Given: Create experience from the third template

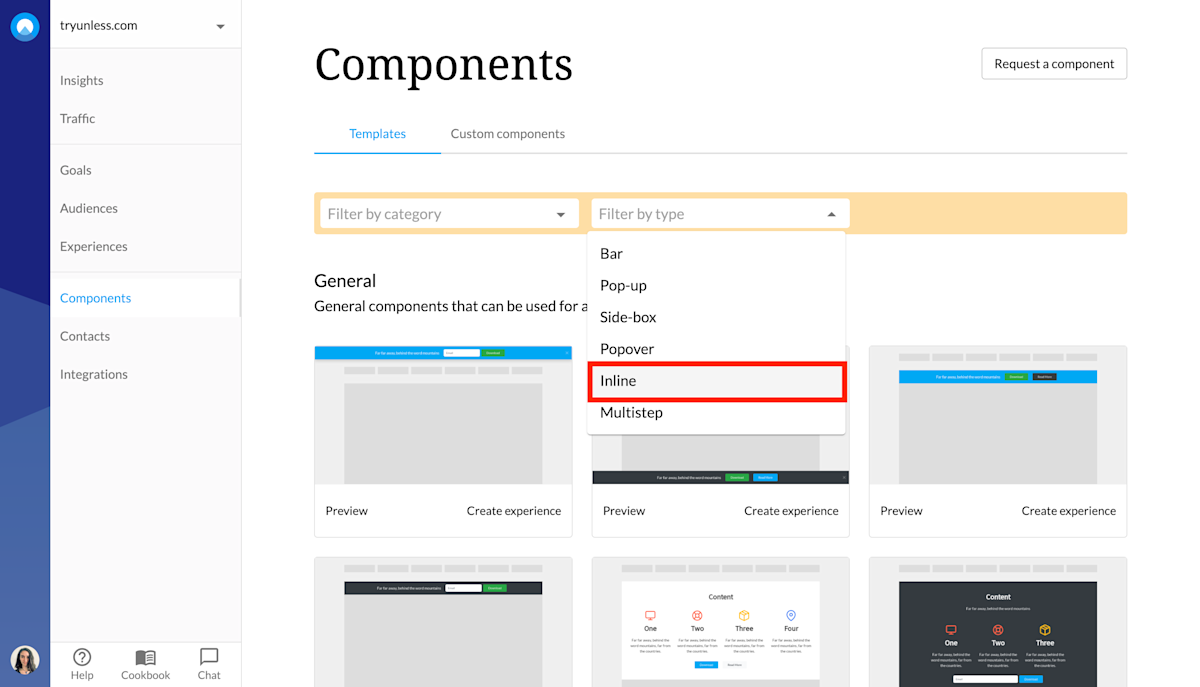Looking at the screenshot, I should [1068, 510].
